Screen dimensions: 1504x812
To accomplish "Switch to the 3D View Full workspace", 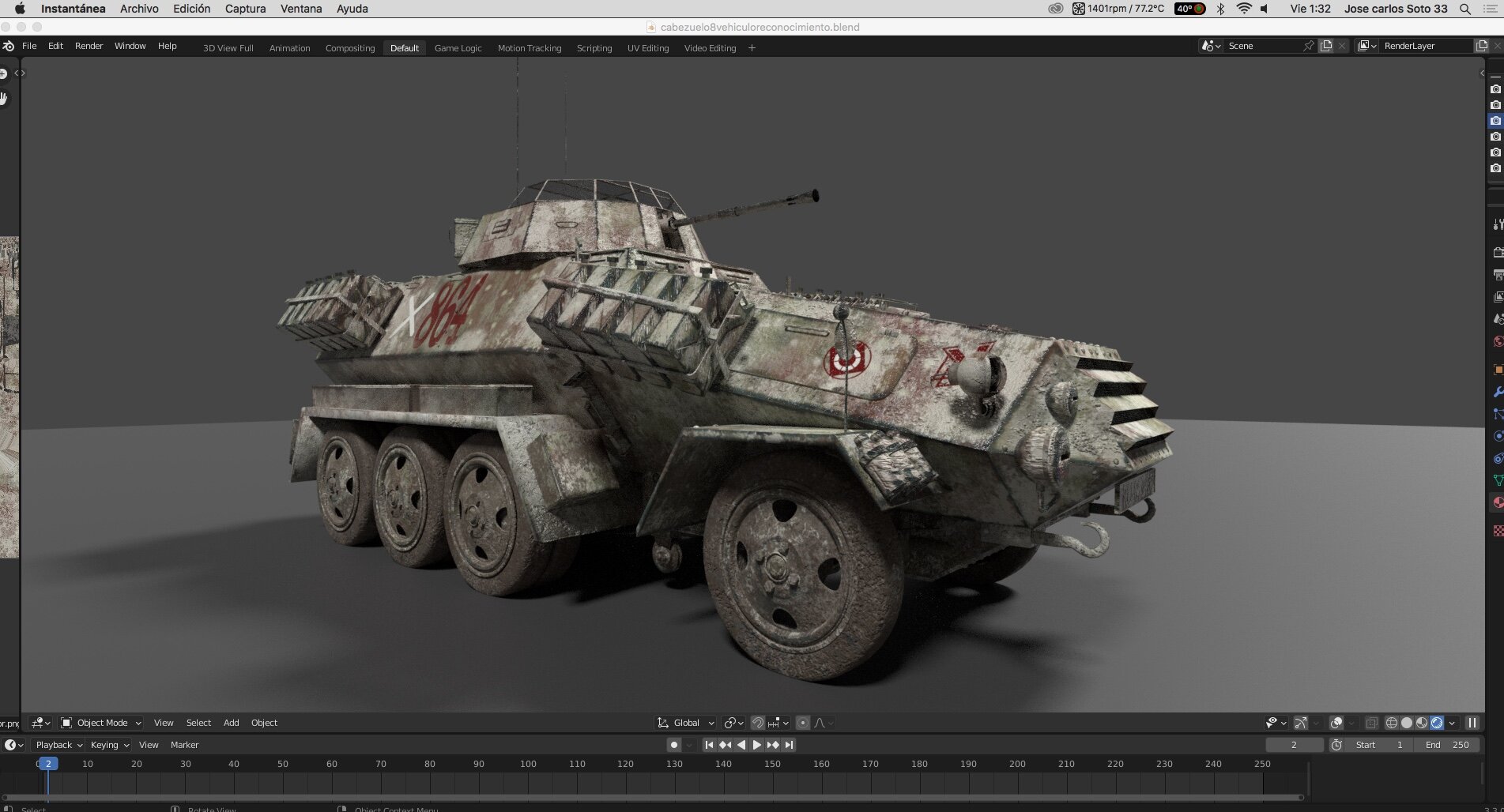I will [x=228, y=48].
